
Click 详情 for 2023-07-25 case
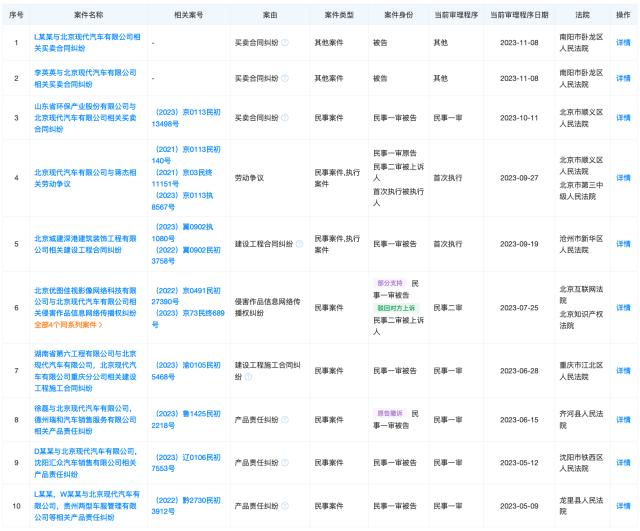[x=623, y=307]
